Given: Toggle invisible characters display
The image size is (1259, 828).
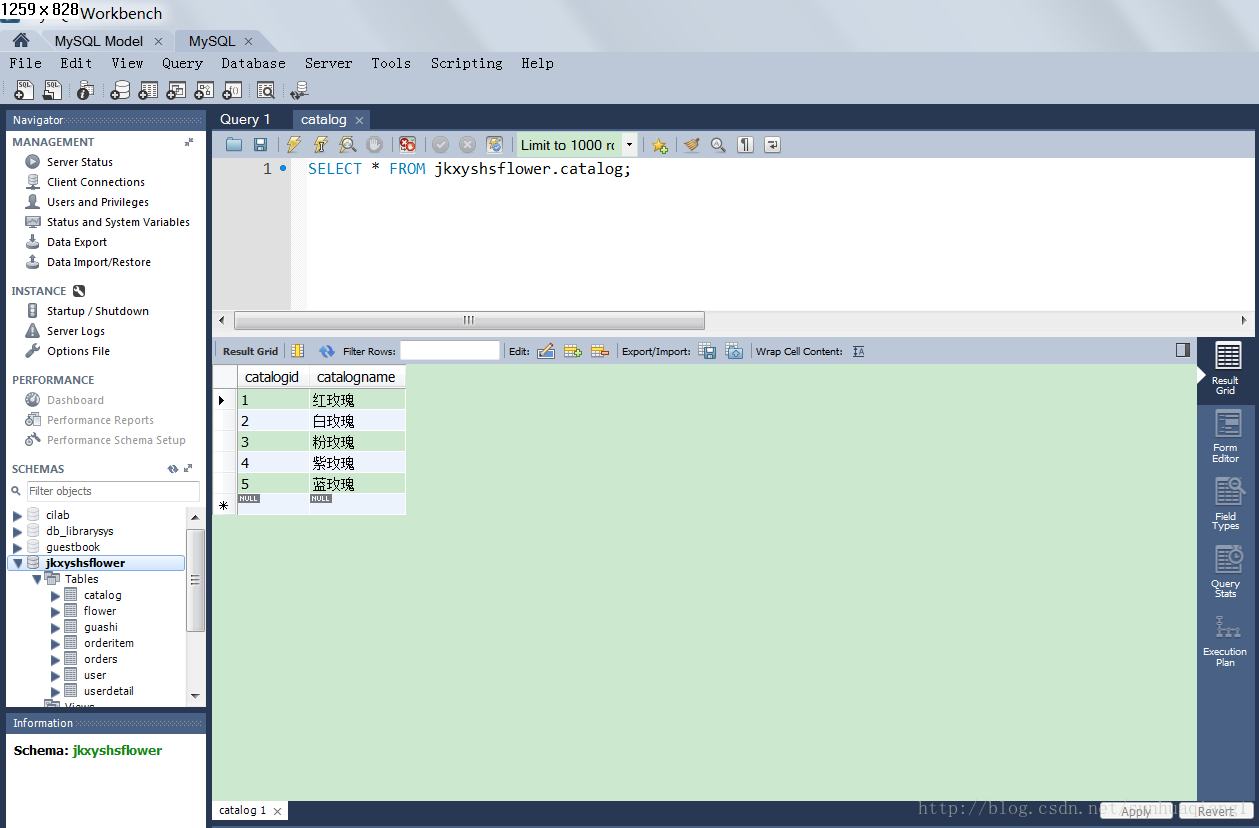Looking at the screenshot, I should 745,145.
